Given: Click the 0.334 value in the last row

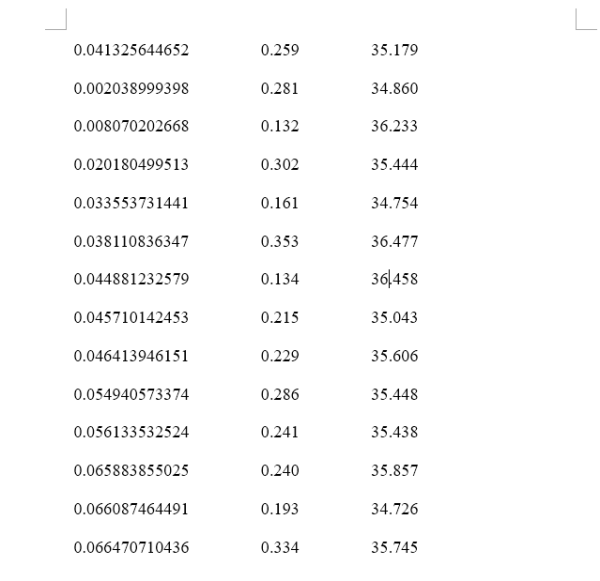Looking at the screenshot, I should click(x=279, y=545).
